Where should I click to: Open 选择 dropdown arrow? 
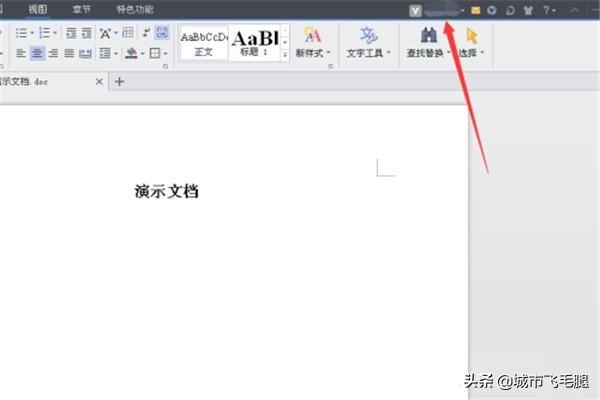482,52
